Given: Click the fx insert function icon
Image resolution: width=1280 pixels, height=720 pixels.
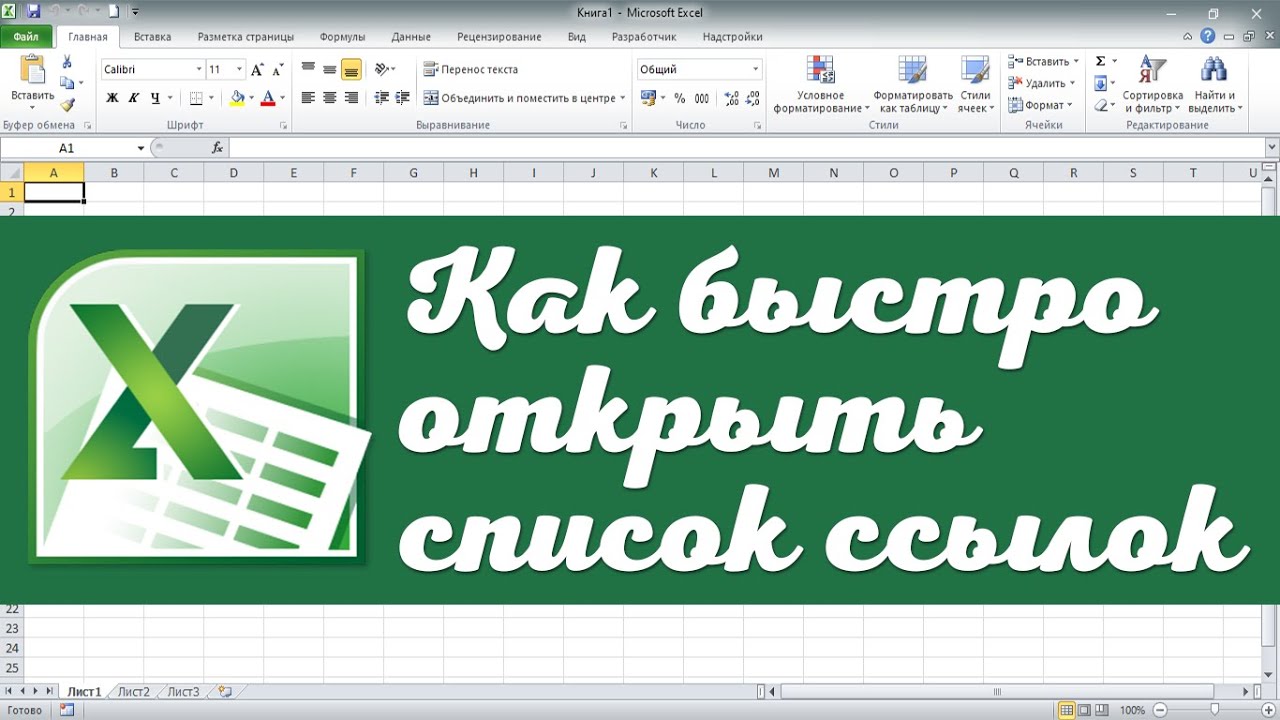Looking at the screenshot, I should (x=217, y=148).
